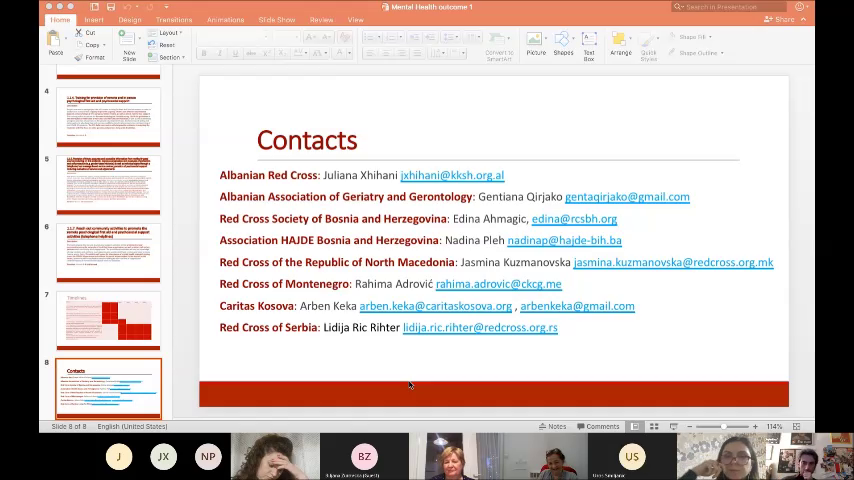Click the rahima.adrovic@ckcg.me link
This screenshot has width=854, height=480.
(498, 284)
